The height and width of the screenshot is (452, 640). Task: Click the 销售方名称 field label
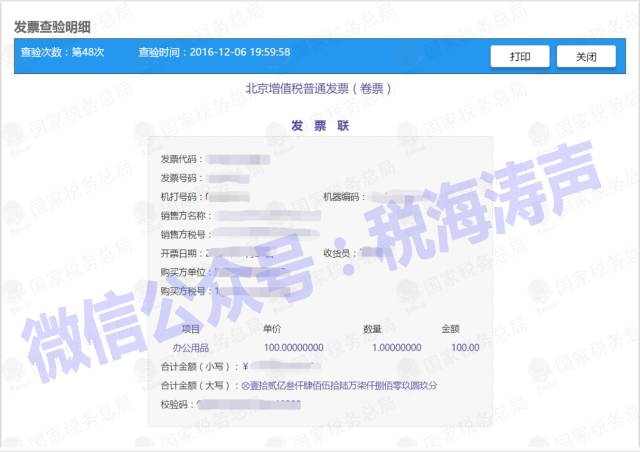[x=185, y=216]
